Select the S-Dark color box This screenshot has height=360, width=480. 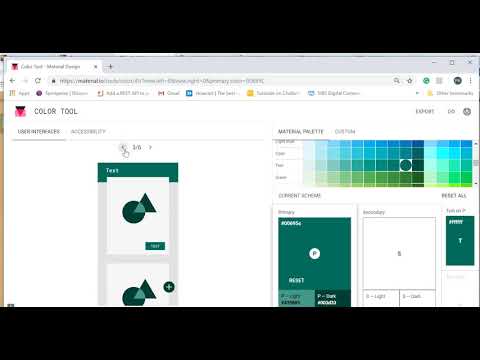(x=417, y=298)
